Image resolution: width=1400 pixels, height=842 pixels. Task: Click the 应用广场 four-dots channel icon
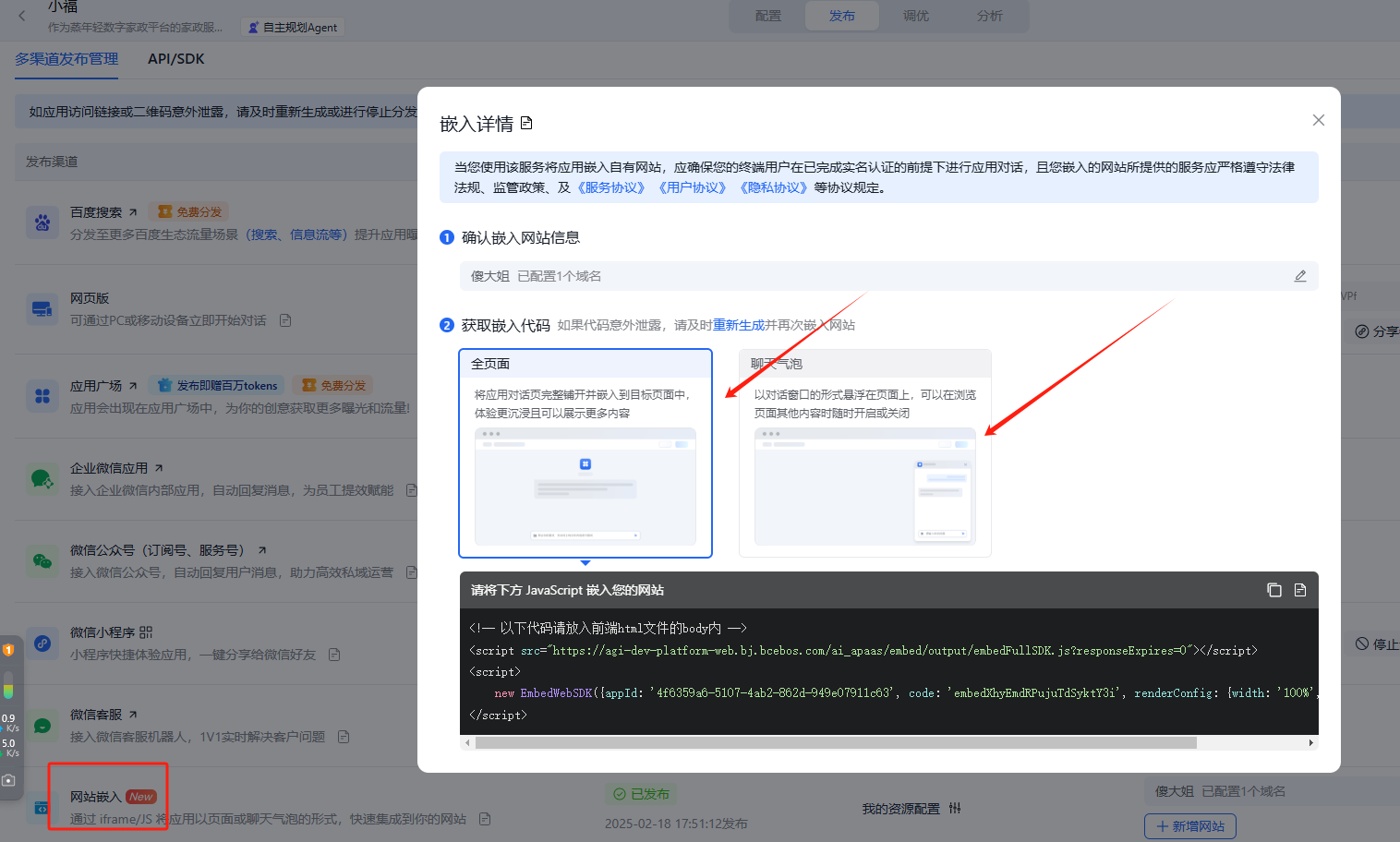pyautogui.click(x=42, y=396)
